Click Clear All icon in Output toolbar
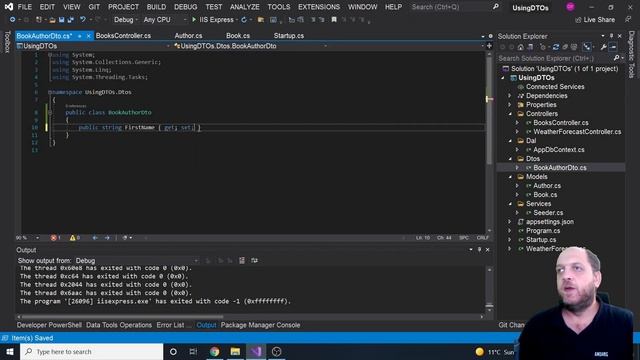 (242, 260)
